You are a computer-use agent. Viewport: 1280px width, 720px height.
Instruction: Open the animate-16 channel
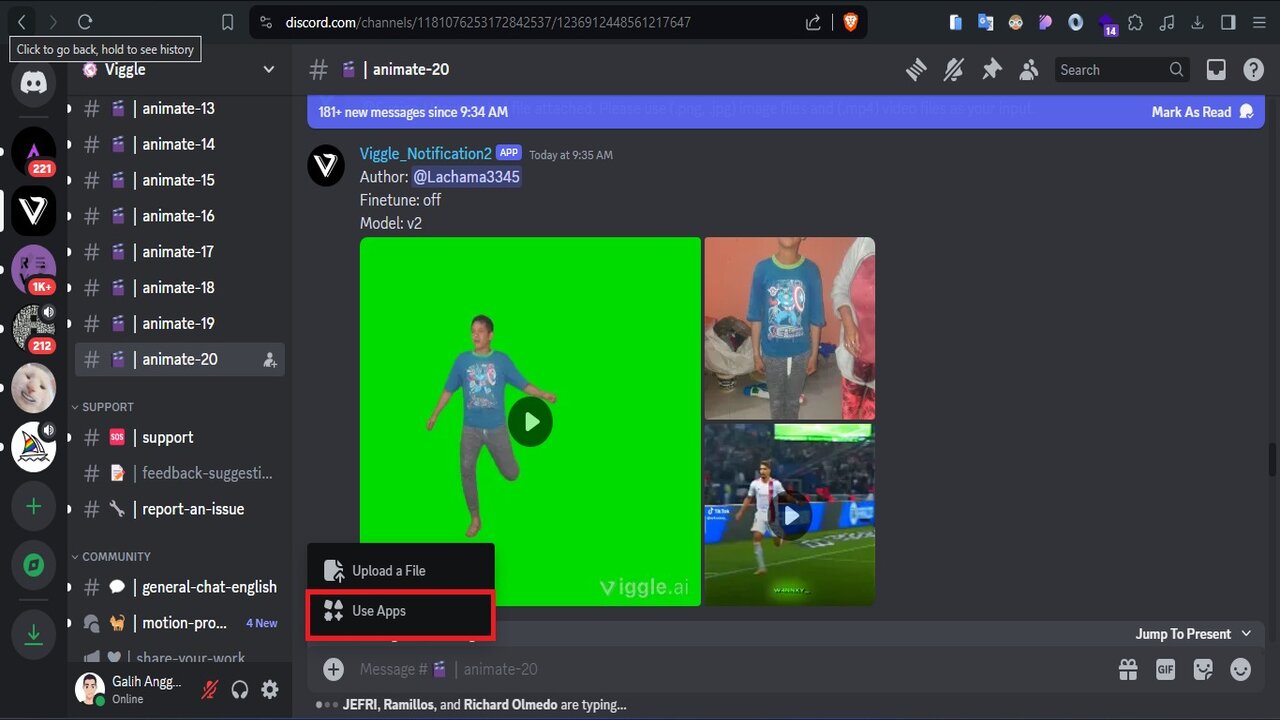180,216
